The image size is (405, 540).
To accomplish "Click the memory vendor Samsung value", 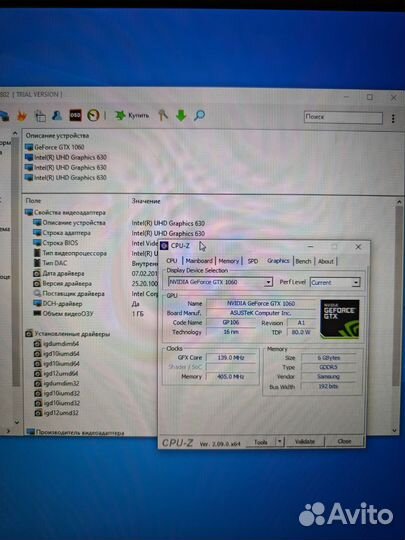I will pyautogui.click(x=329, y=377).
